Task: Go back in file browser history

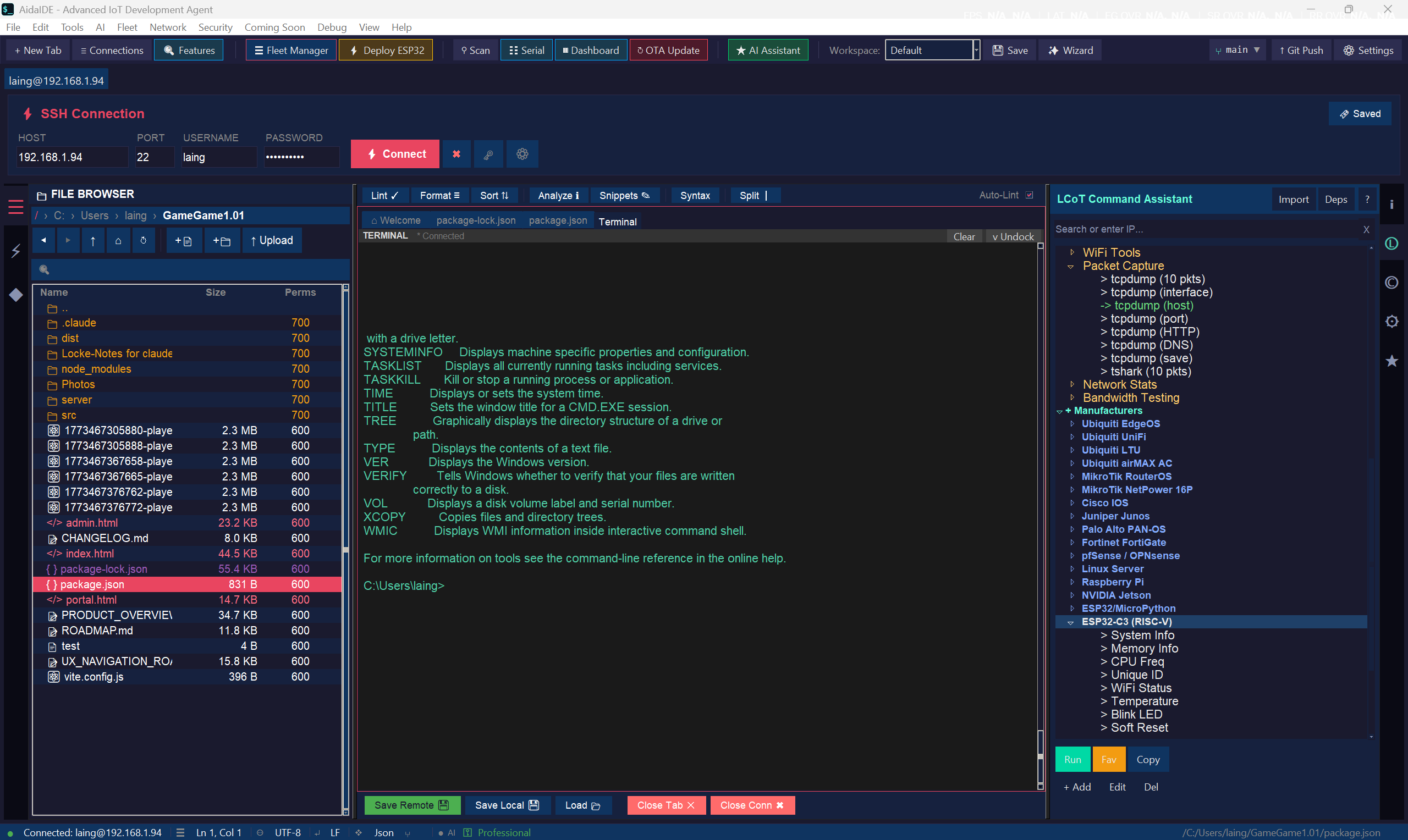Action: tap(43, 241)
